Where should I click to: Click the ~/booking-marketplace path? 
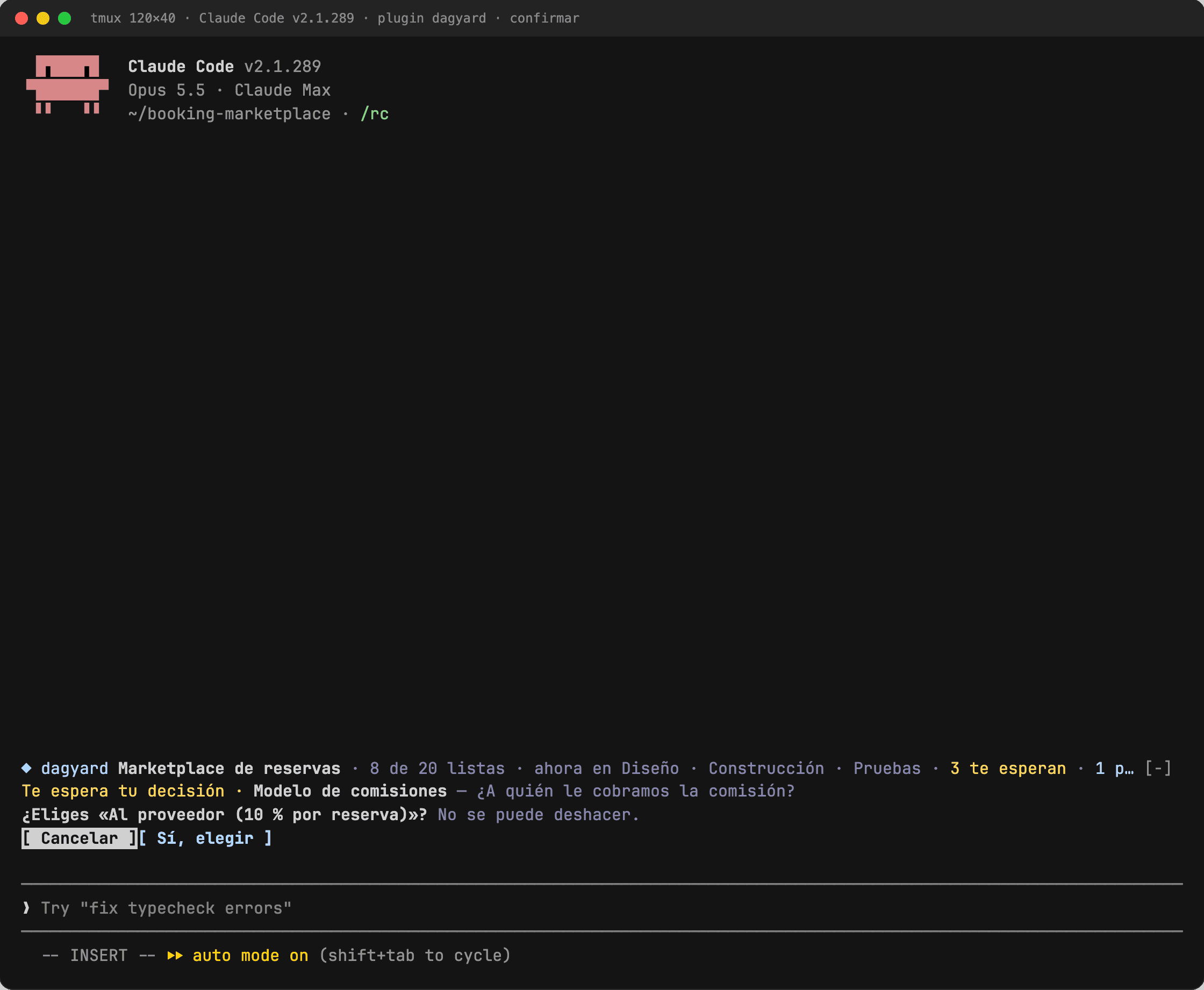[230, 113]
